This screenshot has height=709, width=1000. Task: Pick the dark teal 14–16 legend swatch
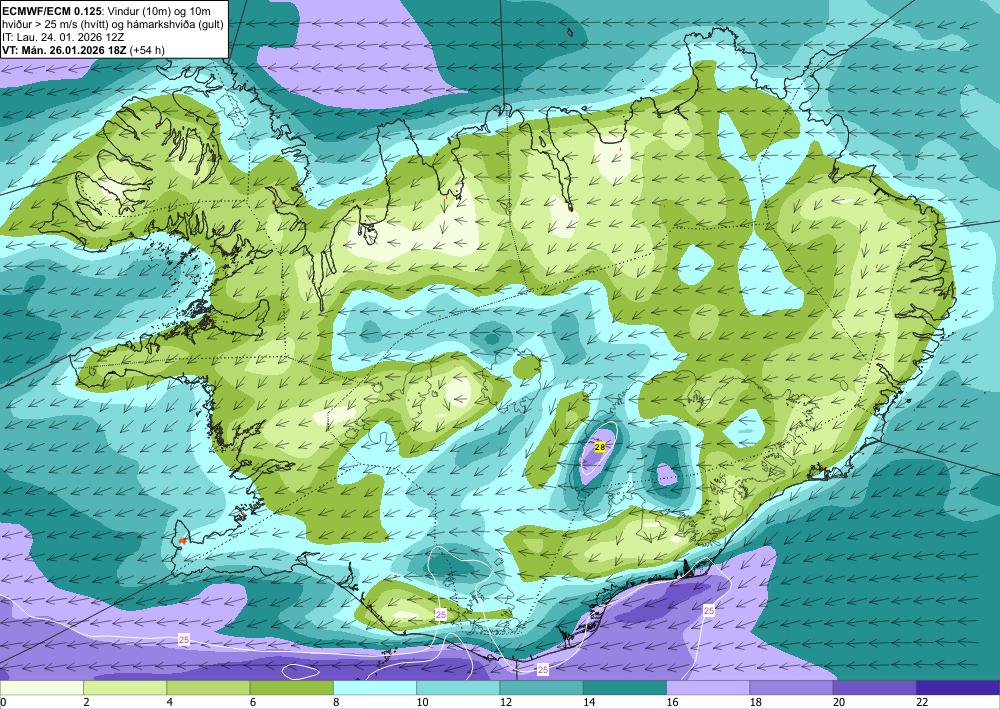click(x=625, y=688)
